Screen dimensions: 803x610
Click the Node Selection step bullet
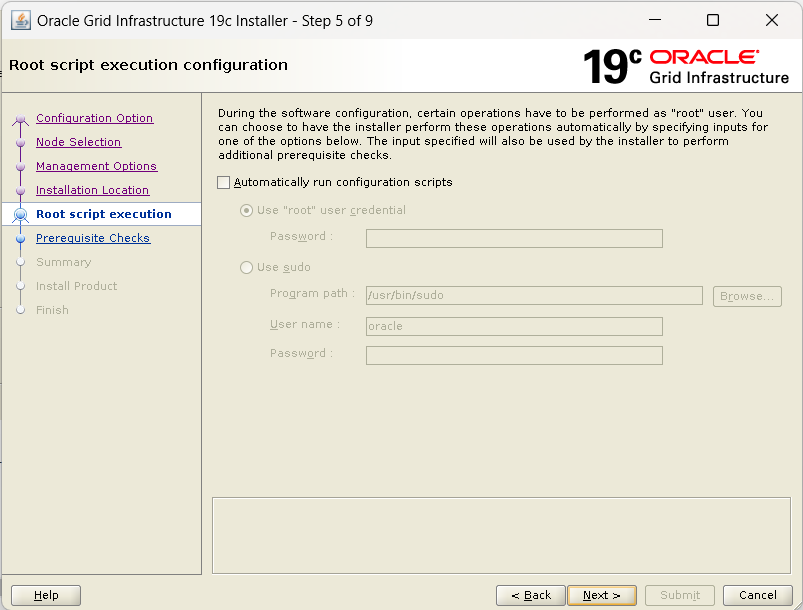click(20, 143)
